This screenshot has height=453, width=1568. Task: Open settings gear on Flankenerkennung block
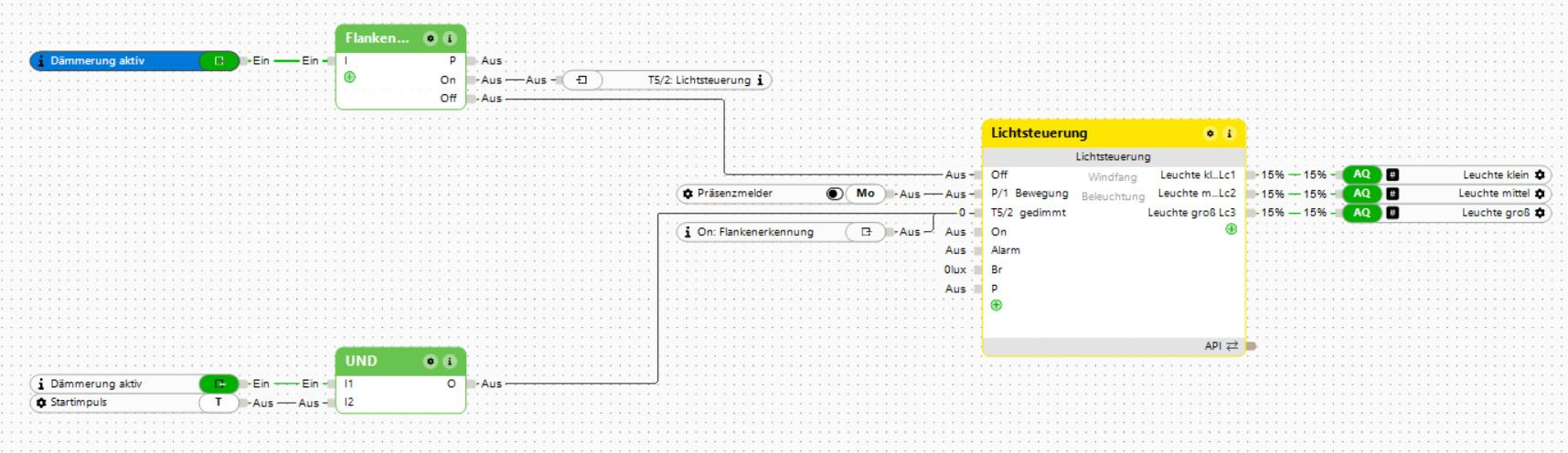point(431,38)
